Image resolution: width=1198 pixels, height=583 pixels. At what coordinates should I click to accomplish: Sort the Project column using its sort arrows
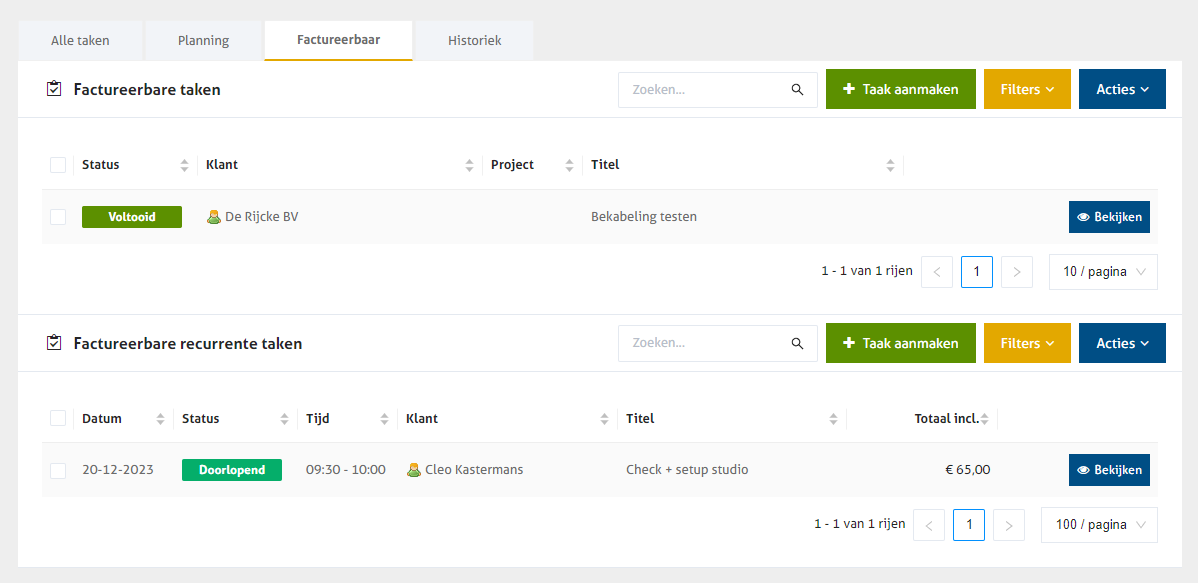(x=569, y=165)
